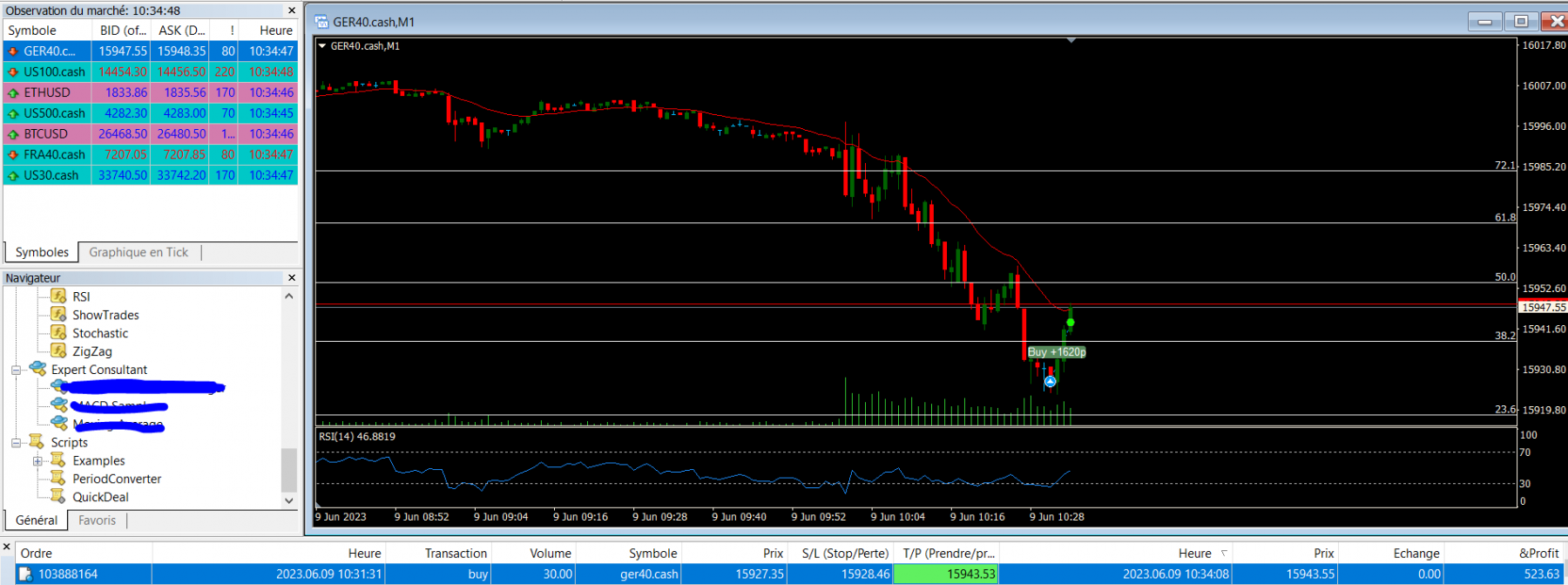Image resolution: width=1568 pixels, height=585 pixels.
Task: Collapse the Scripts tree node
Action: click(x=16, y=443)
